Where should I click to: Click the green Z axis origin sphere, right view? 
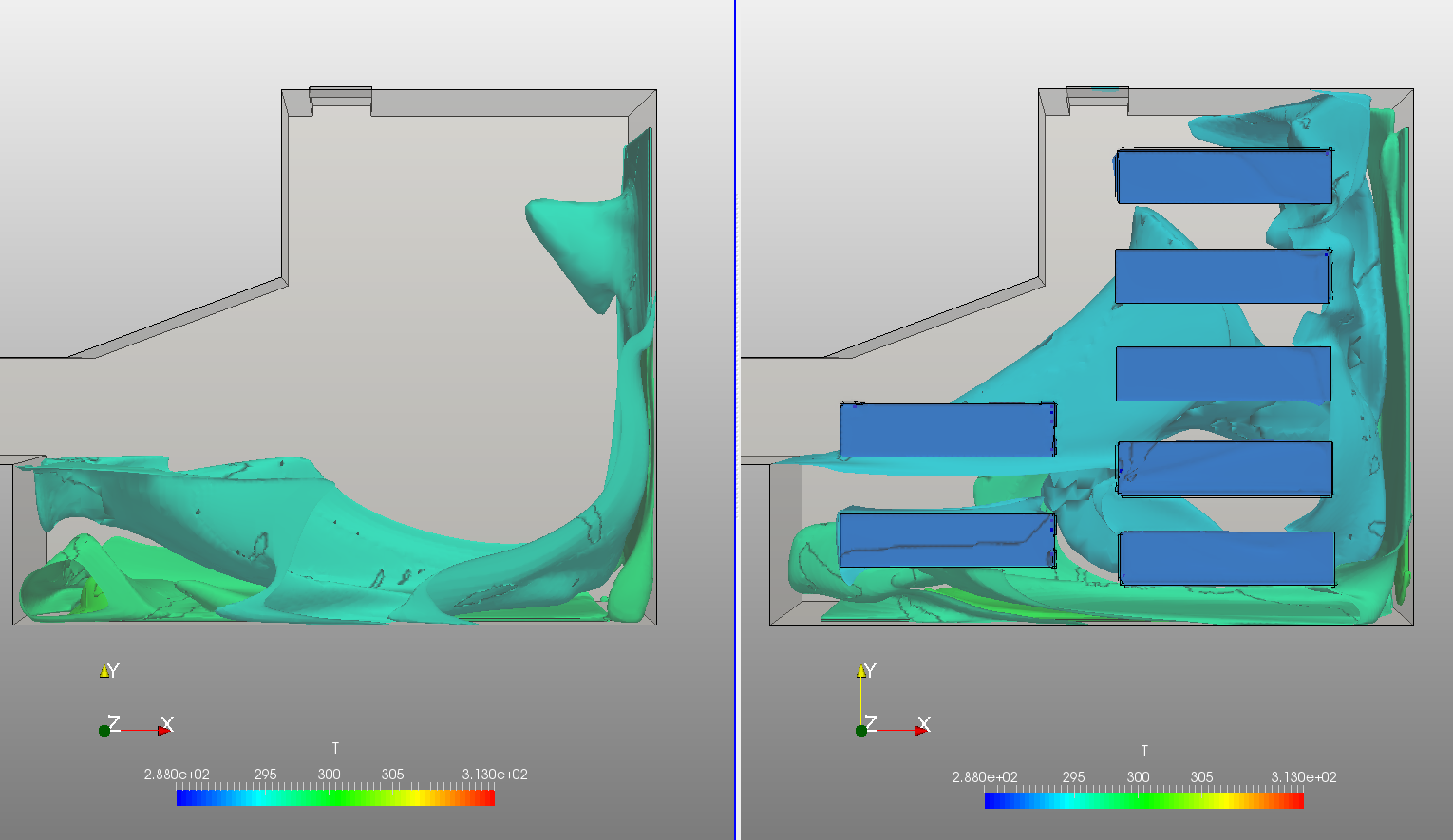pyautogui.click(x=863, y=730)
